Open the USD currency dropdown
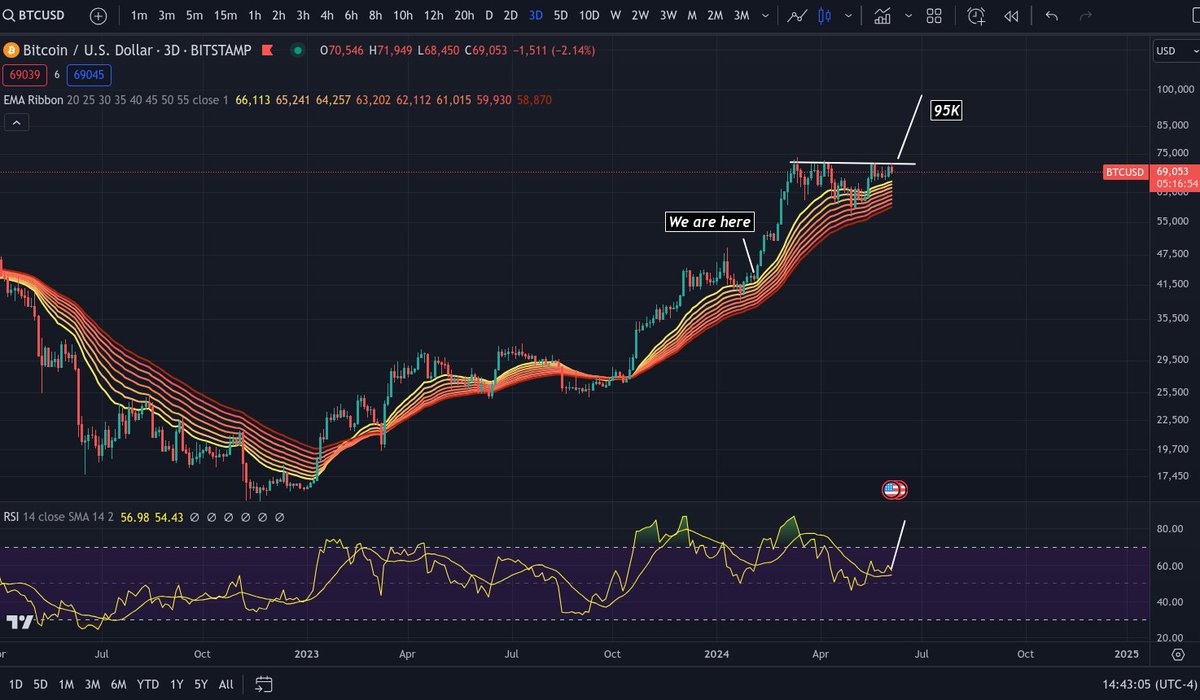 [x=1174, y=50]
